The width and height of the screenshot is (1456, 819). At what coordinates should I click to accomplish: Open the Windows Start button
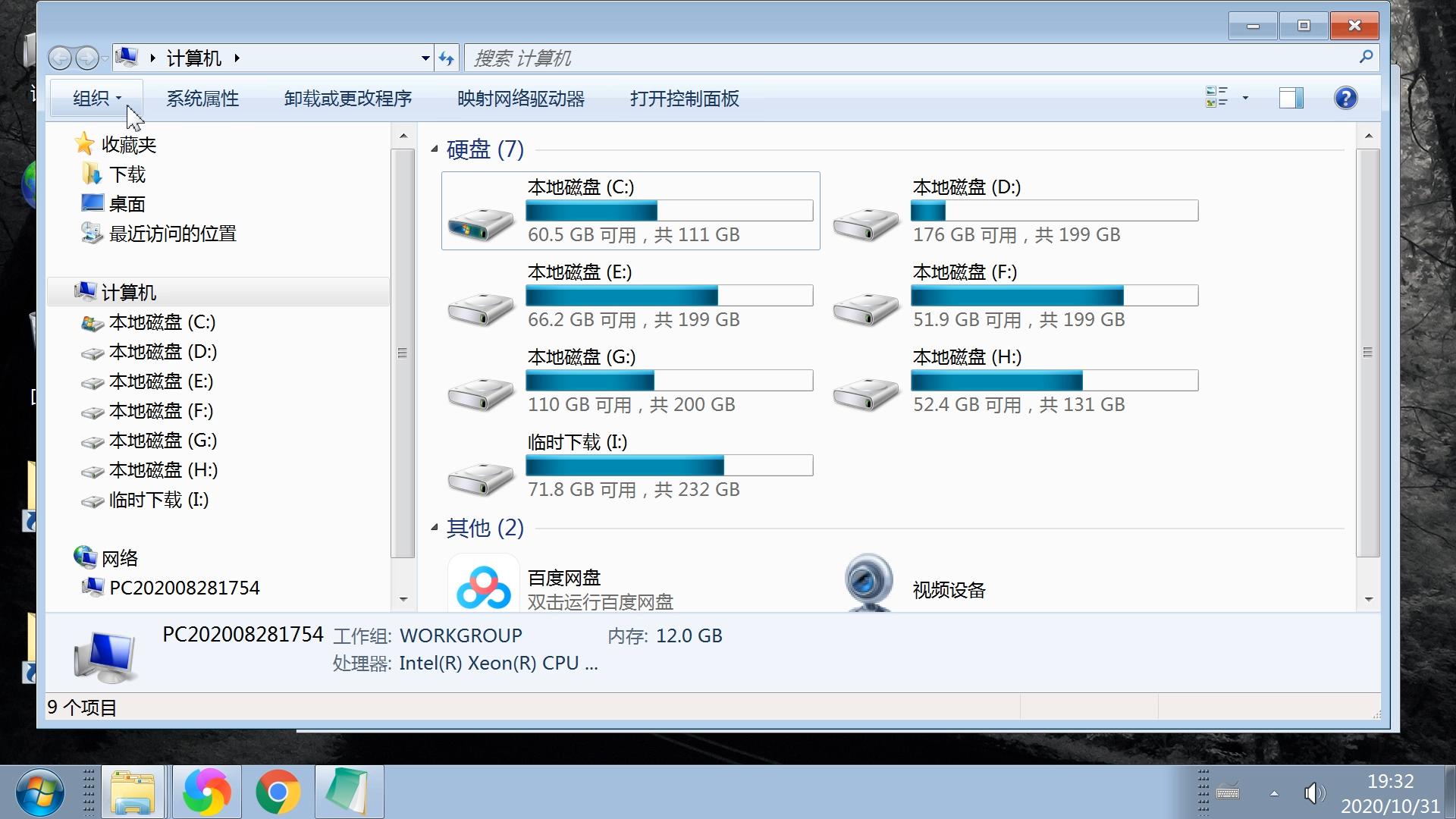pyautogui.click(x=39, y=792)
